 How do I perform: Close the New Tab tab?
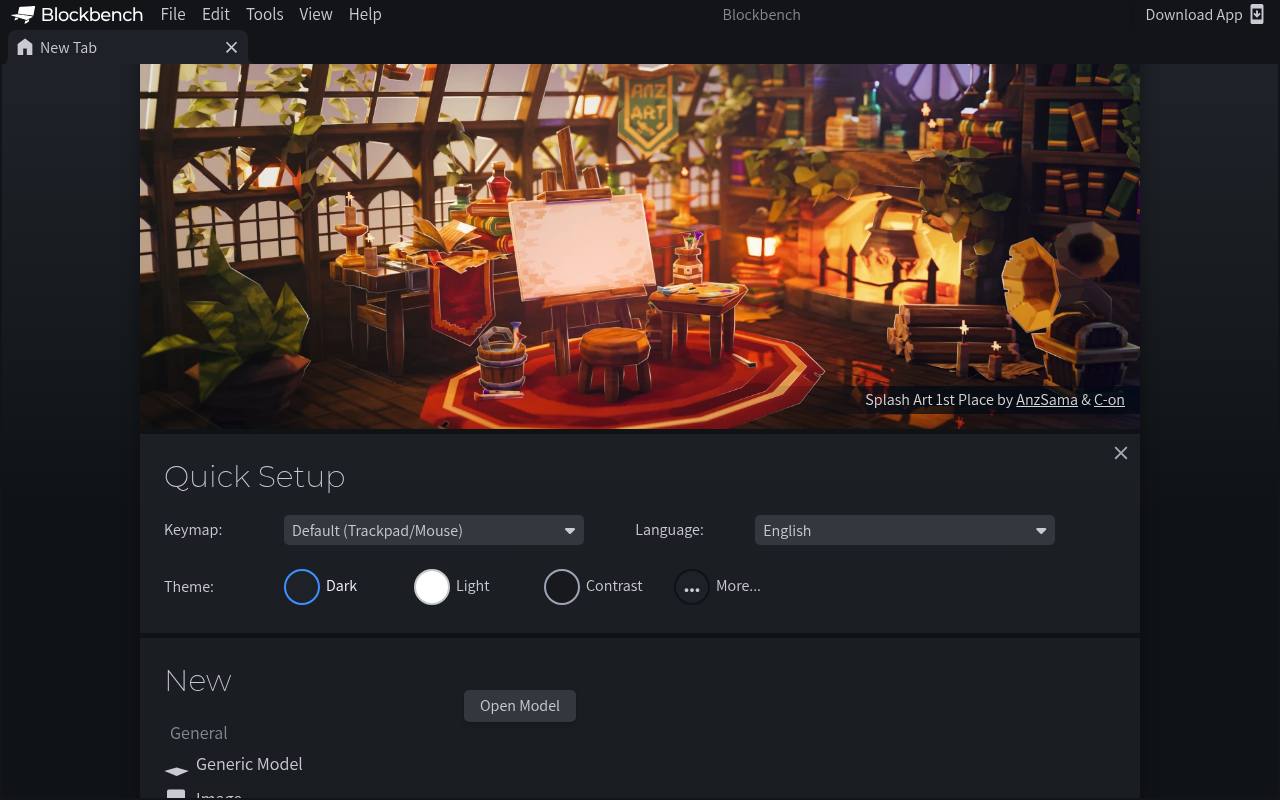pyautogui.click(x=231, y=47)
